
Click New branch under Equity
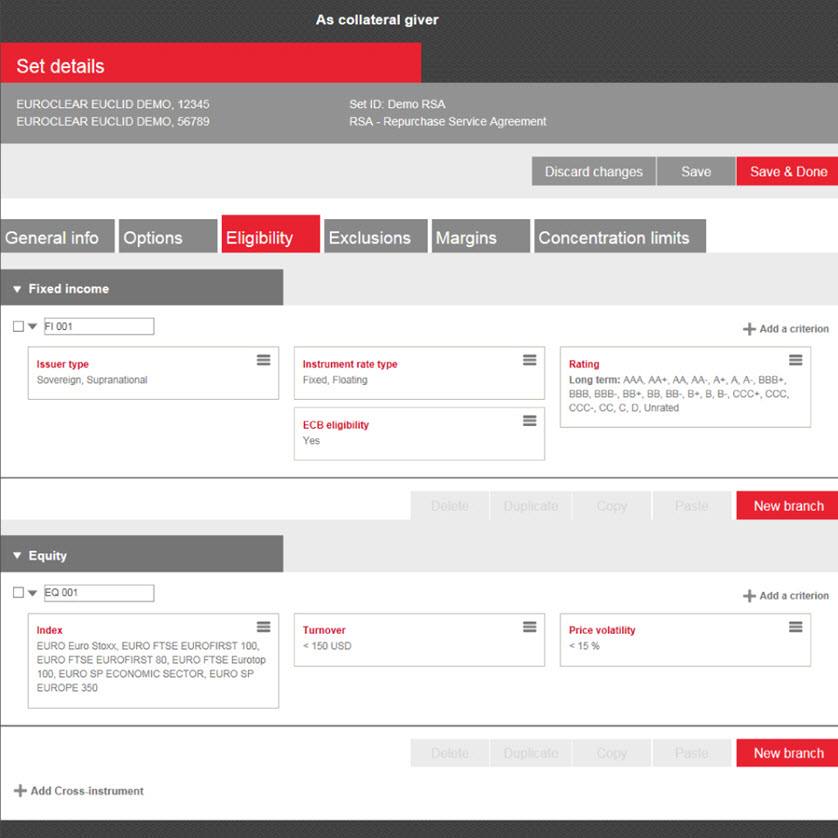788,753
